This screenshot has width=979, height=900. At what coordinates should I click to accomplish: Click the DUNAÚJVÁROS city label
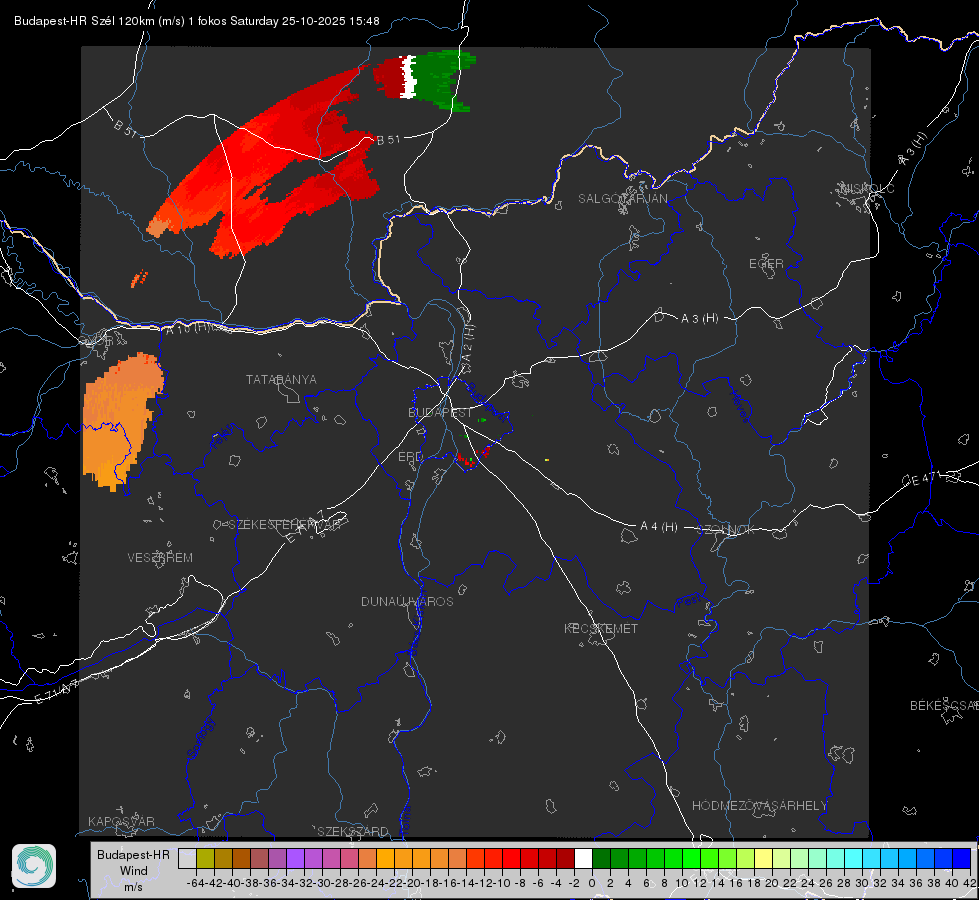point(407,601)
